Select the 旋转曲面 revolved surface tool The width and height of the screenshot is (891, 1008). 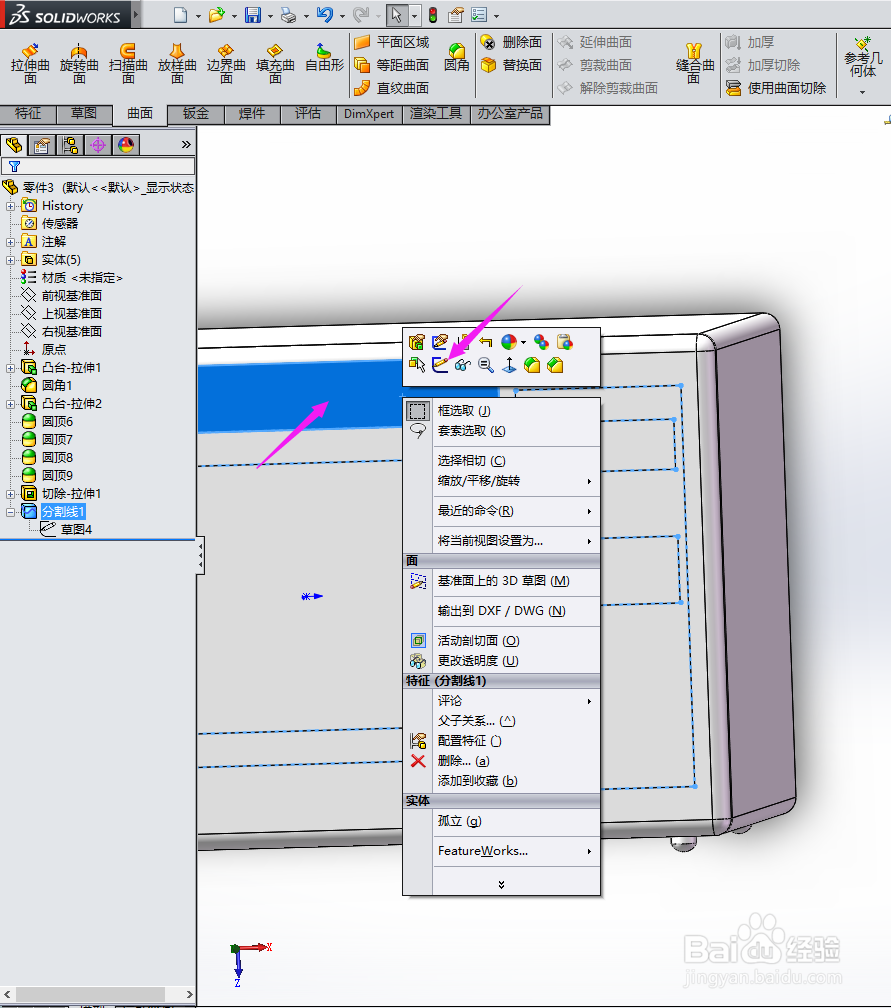click(79, 64)
